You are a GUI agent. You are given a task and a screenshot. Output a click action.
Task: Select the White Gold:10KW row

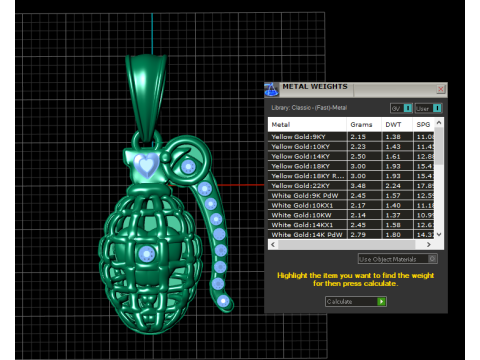[x=351, y=215]
